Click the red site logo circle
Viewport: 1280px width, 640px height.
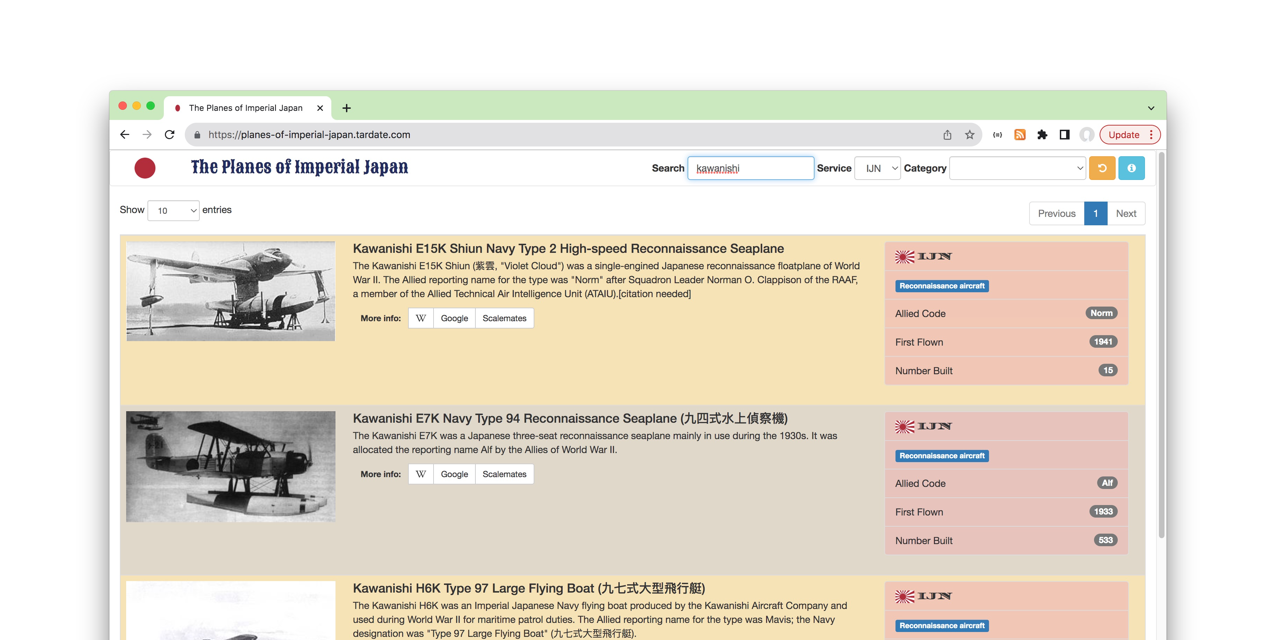[145, 168]
